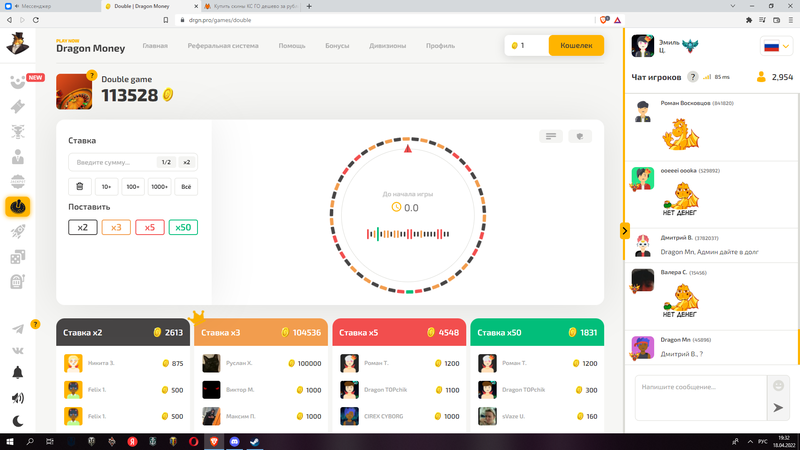The image size is (800, 450).
Task: Halve the bet with 1/2 button
Action: [x=166, y=162]
